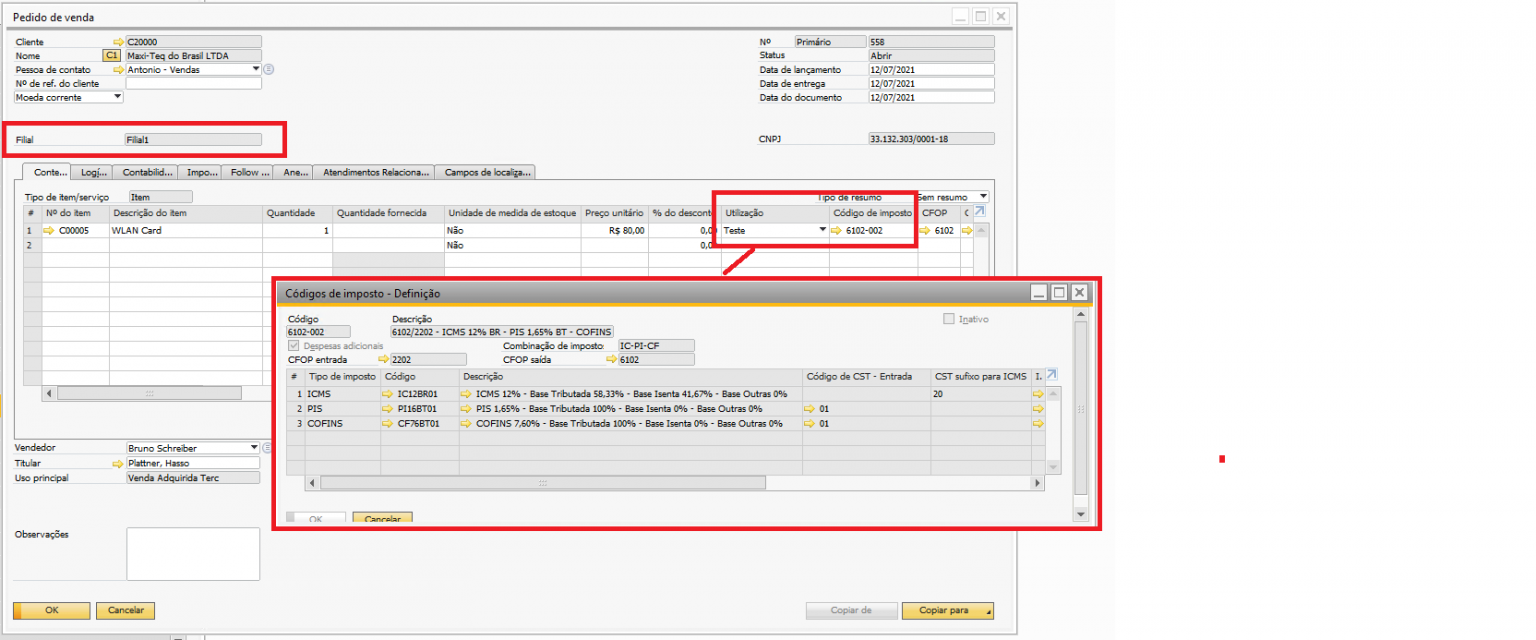Screen dimensions: 1536x640
Task: Click link arrow next to Titular field
Action: click(x=119, y=464)
